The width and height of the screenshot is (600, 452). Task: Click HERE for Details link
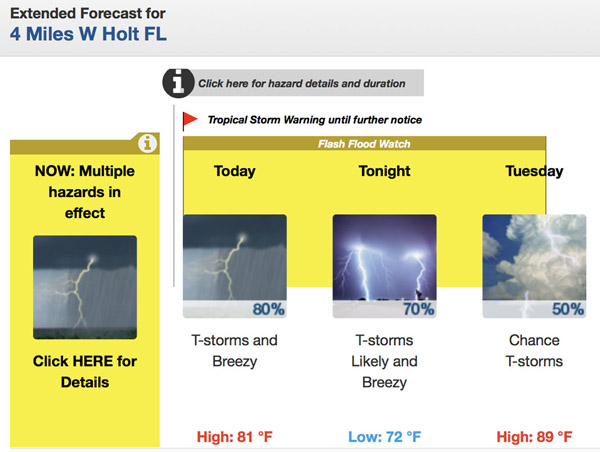tap(85, 371)
